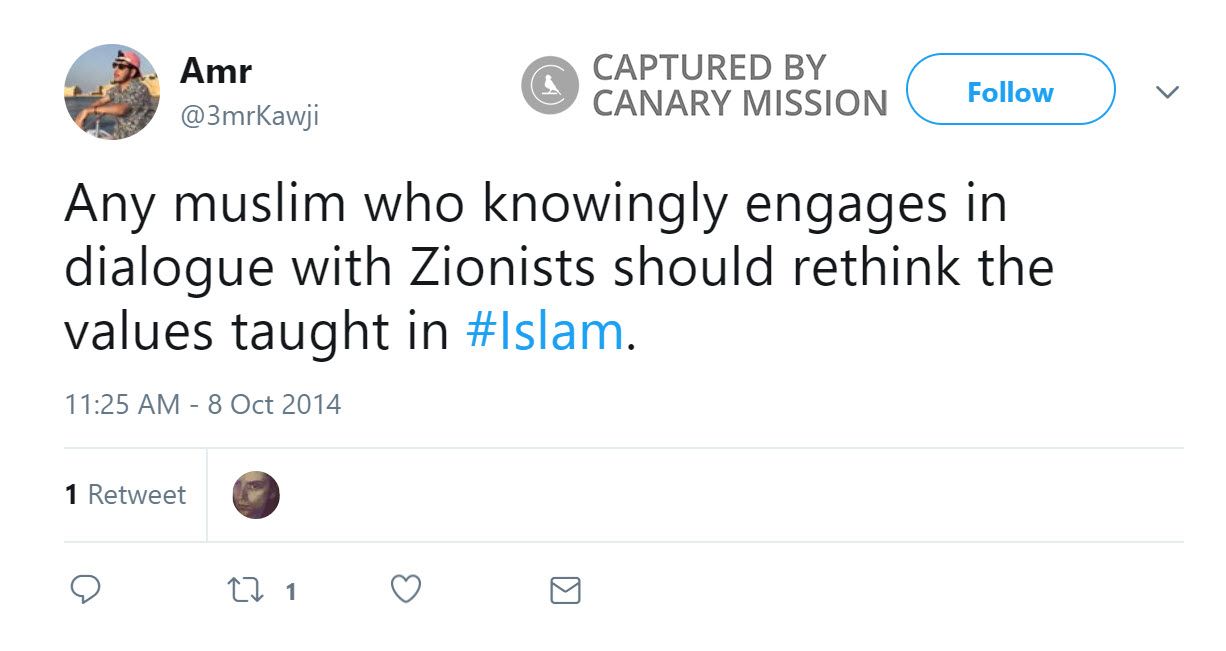Expand the tweet options chevron
Image resolution: width=1226 pixels, height=651 pixels.
point(1166,93)
